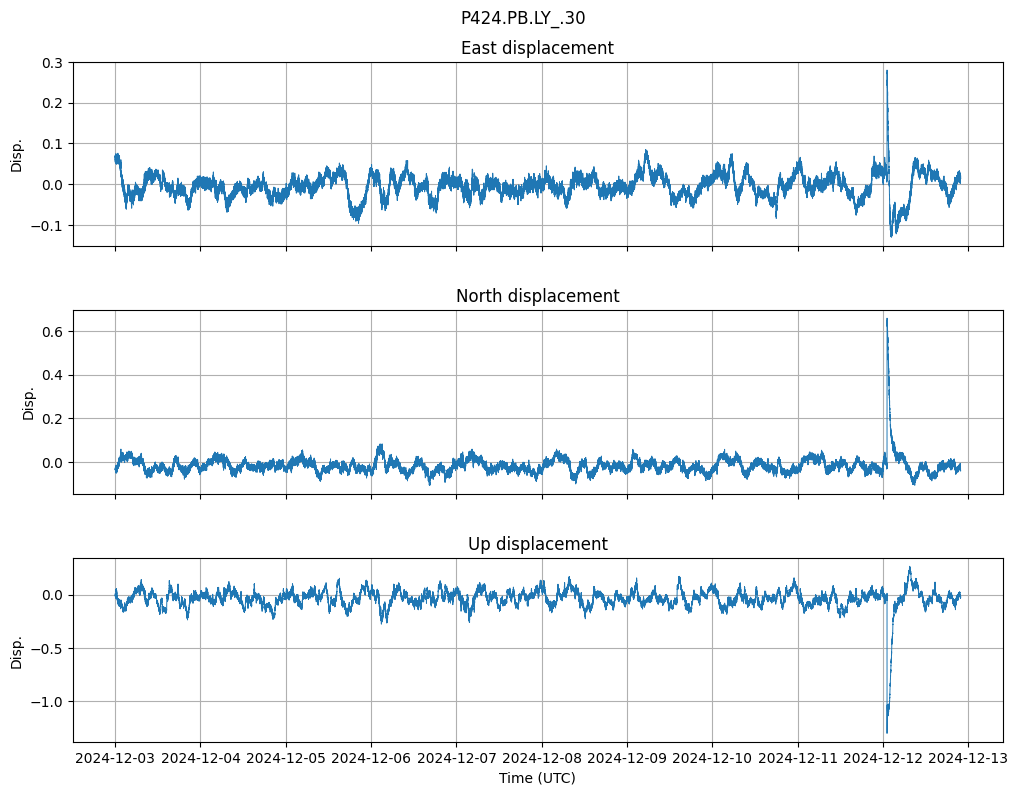Screen dimensions: 1018x795
Task: Click the North displacement subplot title
Action: (537, 296)
